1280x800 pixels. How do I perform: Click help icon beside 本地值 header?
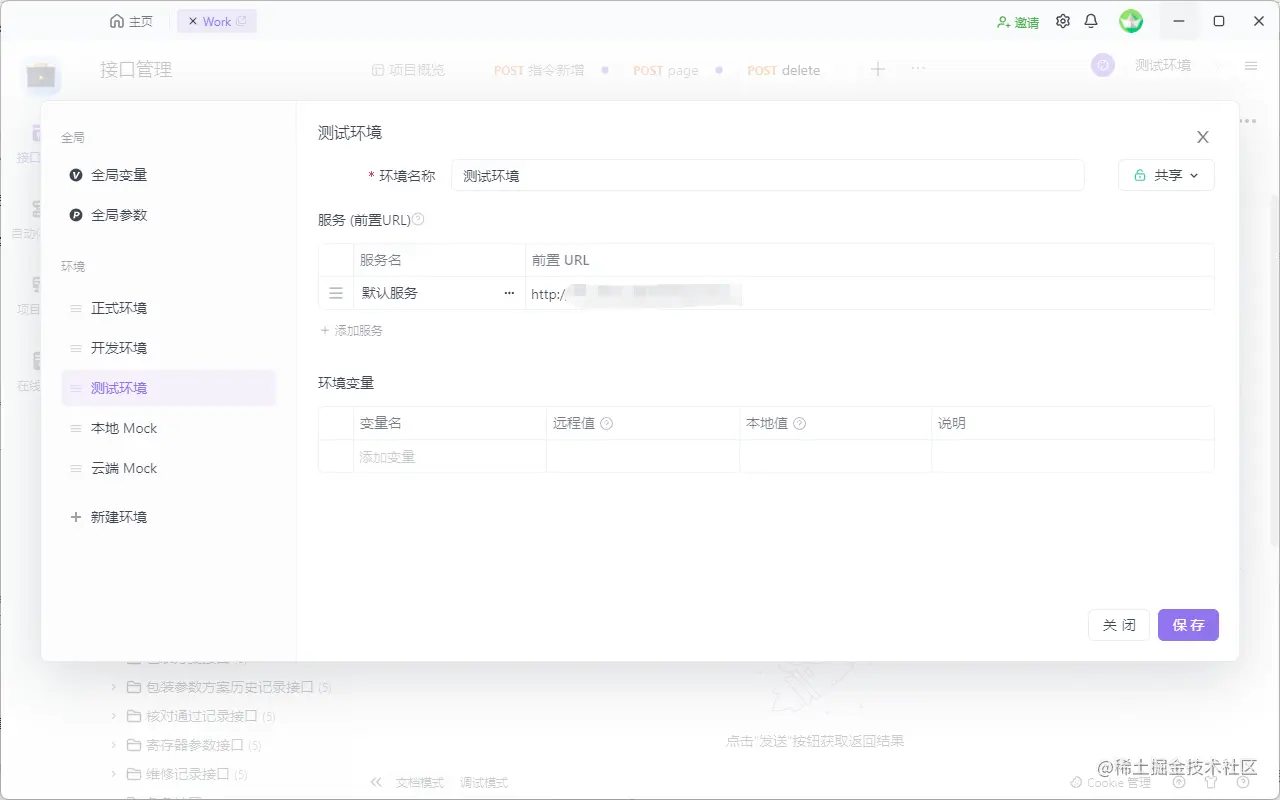click(x=799, y=423)
